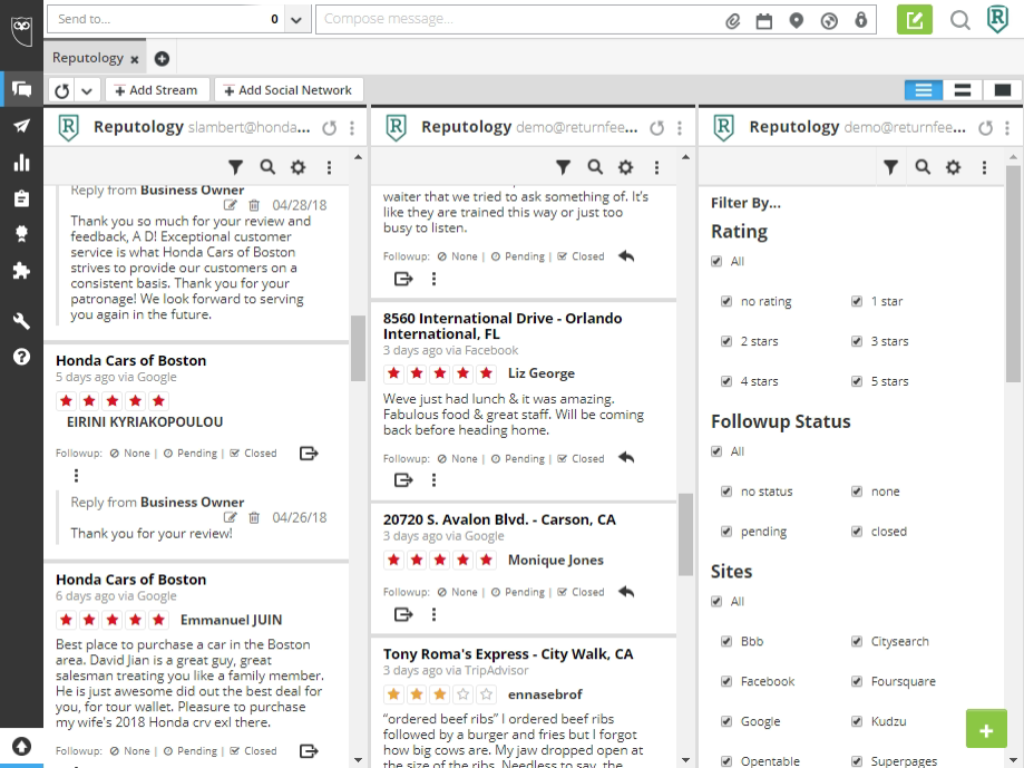Open the refresh interval dropdown arrow
The image size is (1024, 768).
coord(87,91)
